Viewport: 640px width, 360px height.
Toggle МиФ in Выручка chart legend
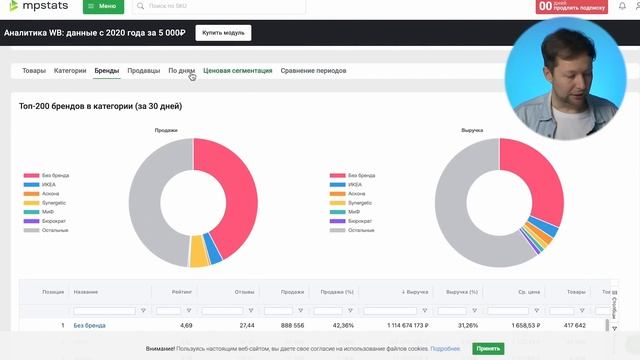[345, 212]
